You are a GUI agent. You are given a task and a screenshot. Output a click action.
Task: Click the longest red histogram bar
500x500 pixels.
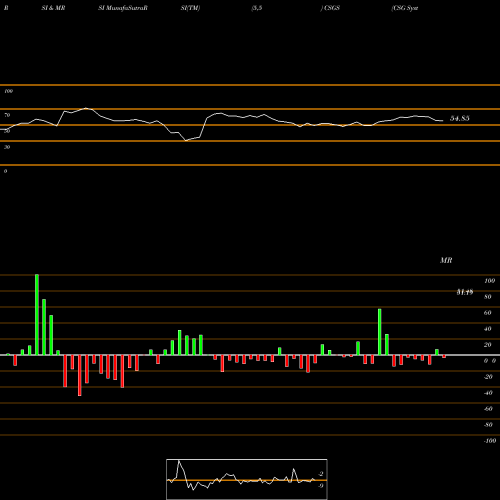pyautogui.click(x=80, y=375)
